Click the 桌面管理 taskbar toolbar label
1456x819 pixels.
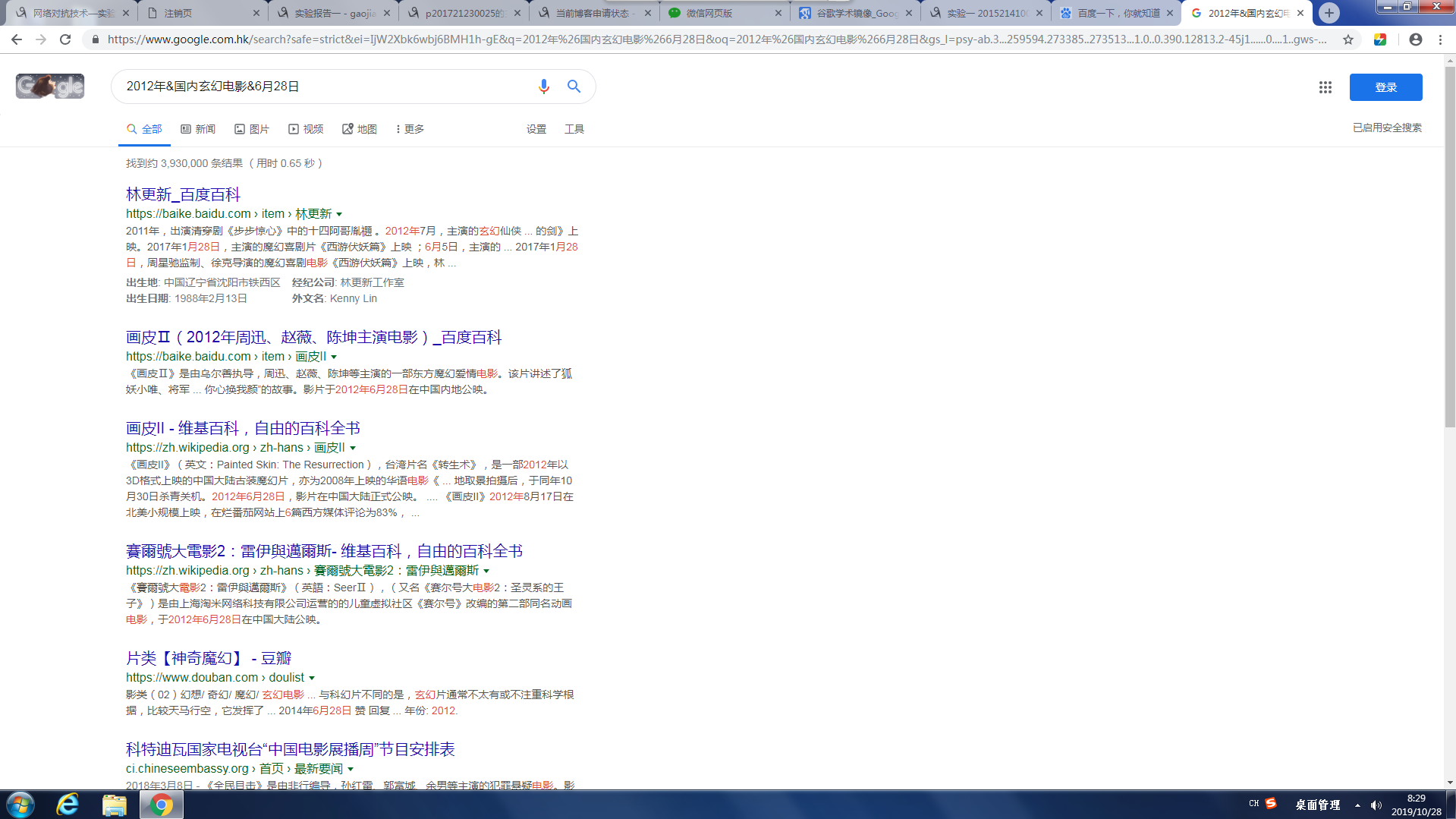point(1318,805)
